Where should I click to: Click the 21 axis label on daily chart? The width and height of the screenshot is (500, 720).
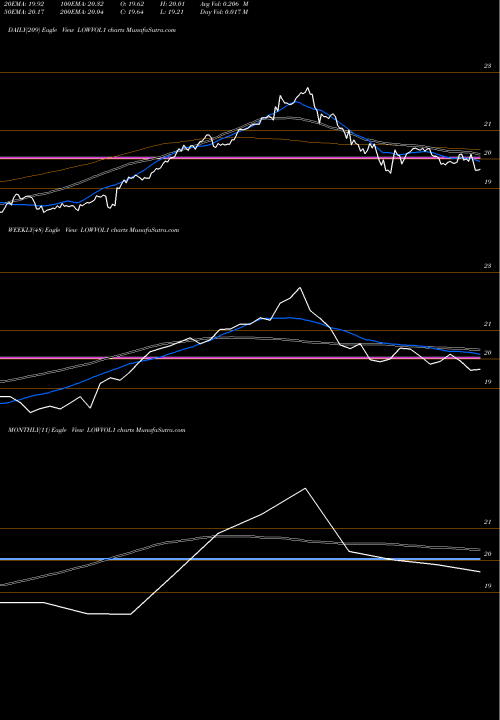pyautogui.click(x=487, y=124)
